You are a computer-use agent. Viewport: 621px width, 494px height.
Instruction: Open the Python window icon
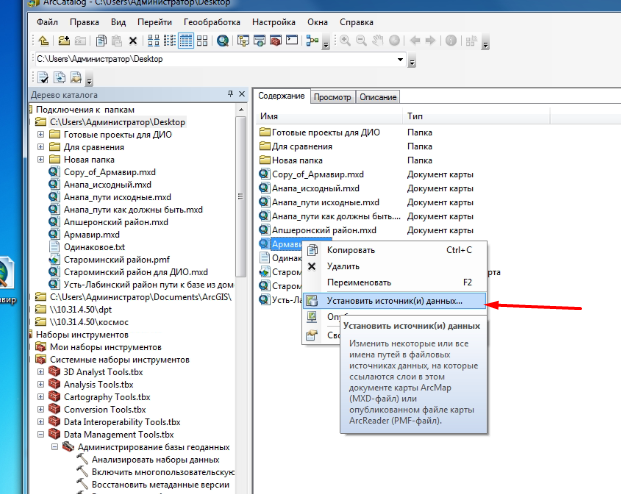click(292, 40)
